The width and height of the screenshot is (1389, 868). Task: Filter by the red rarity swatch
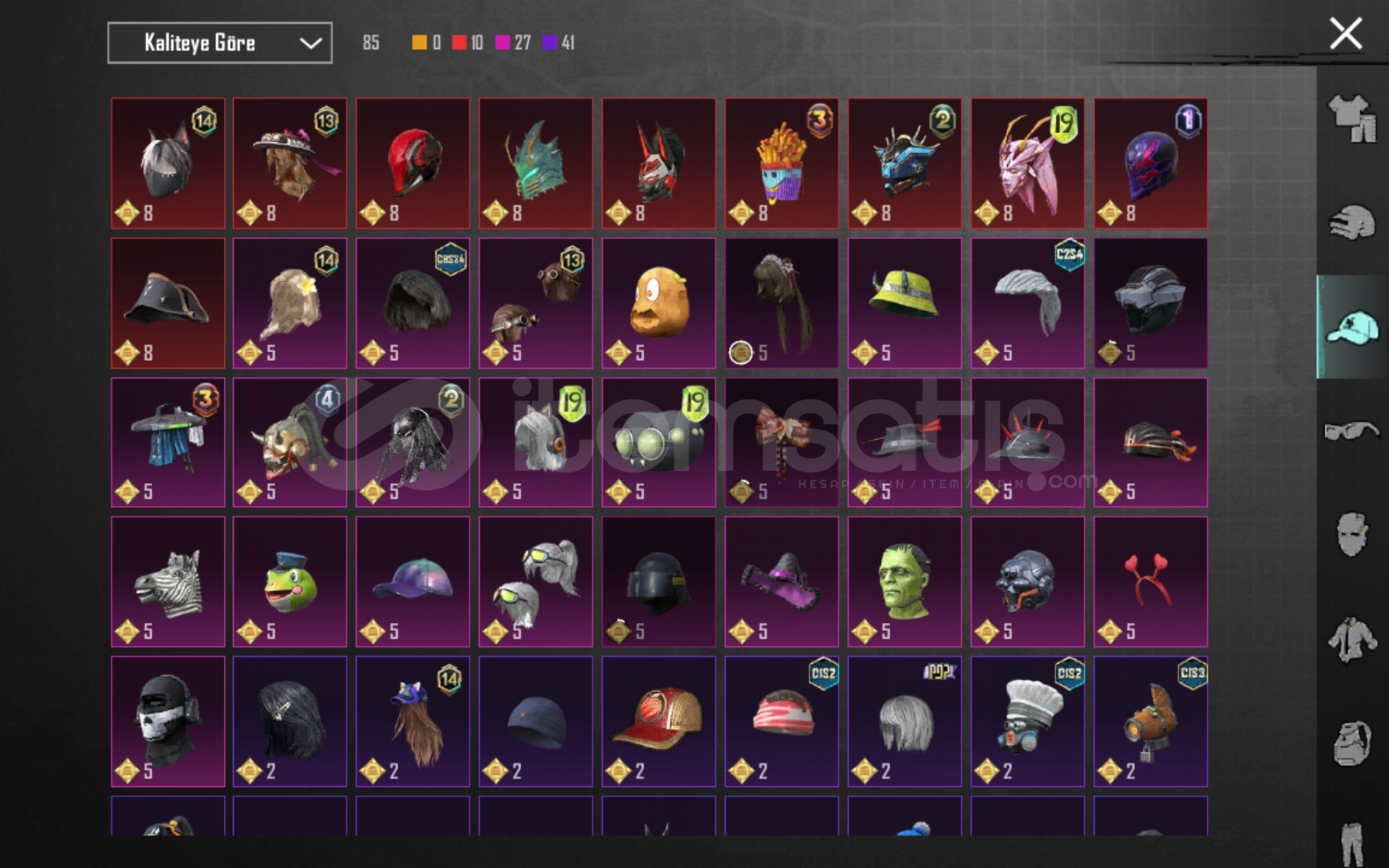(x=459, y=43)
